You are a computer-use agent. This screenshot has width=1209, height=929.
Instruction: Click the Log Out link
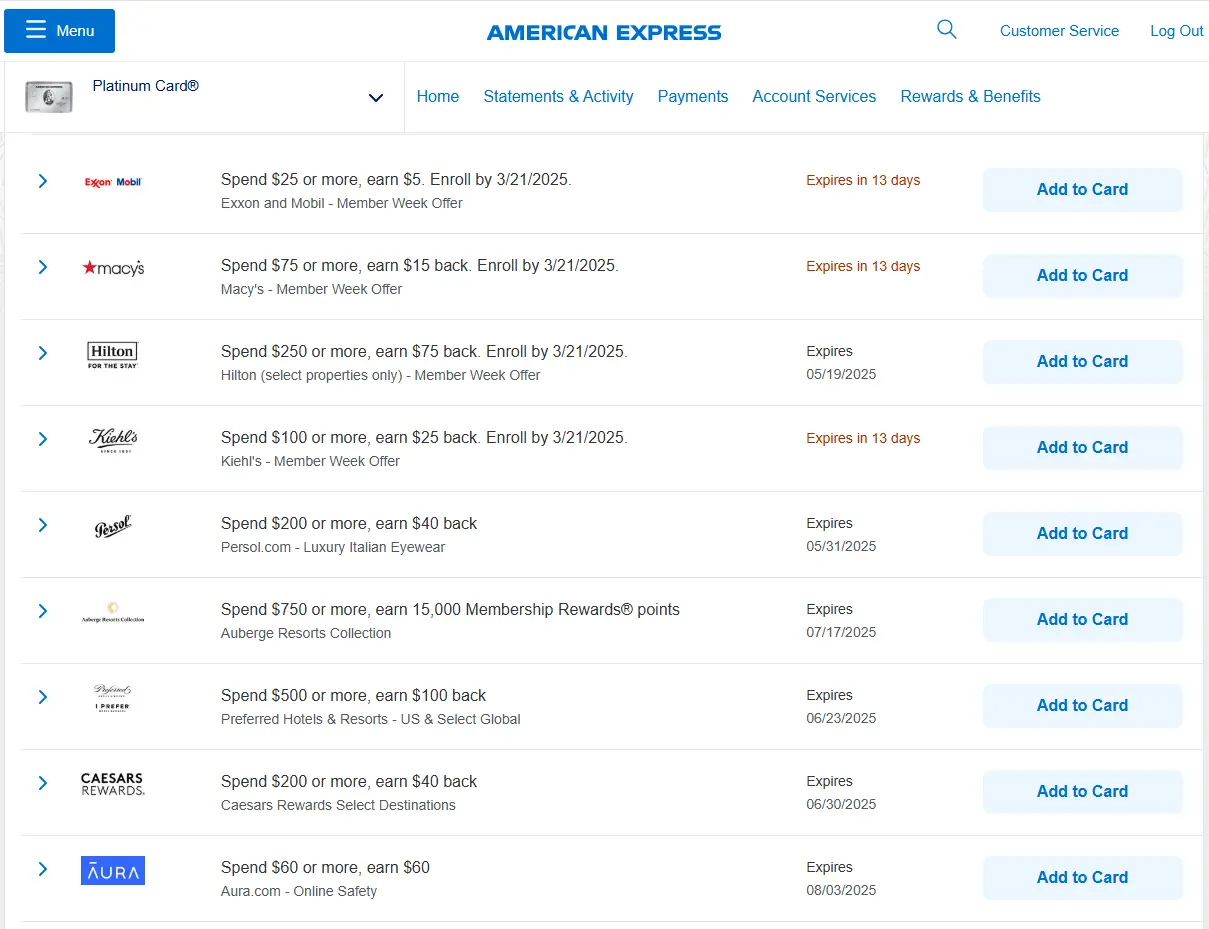click(1176, 31)
